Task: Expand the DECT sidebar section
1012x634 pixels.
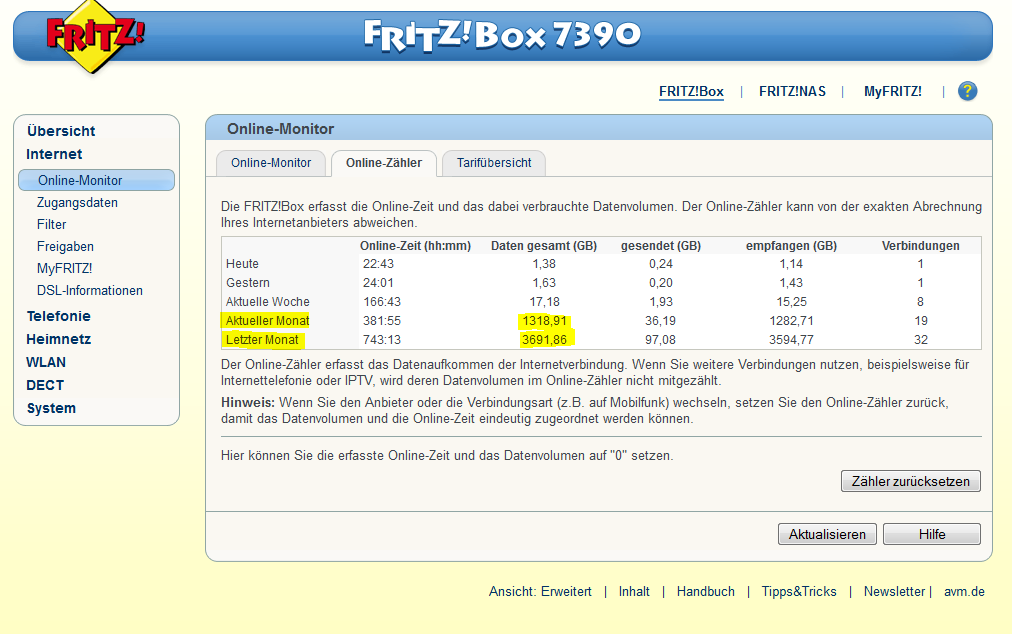Action: point(45,385)
